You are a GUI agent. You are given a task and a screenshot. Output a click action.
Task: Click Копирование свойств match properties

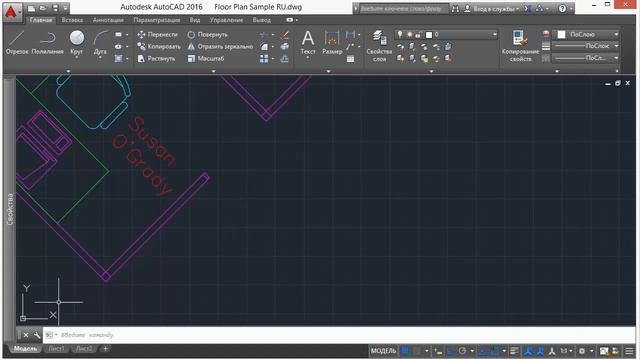(520, 46)
